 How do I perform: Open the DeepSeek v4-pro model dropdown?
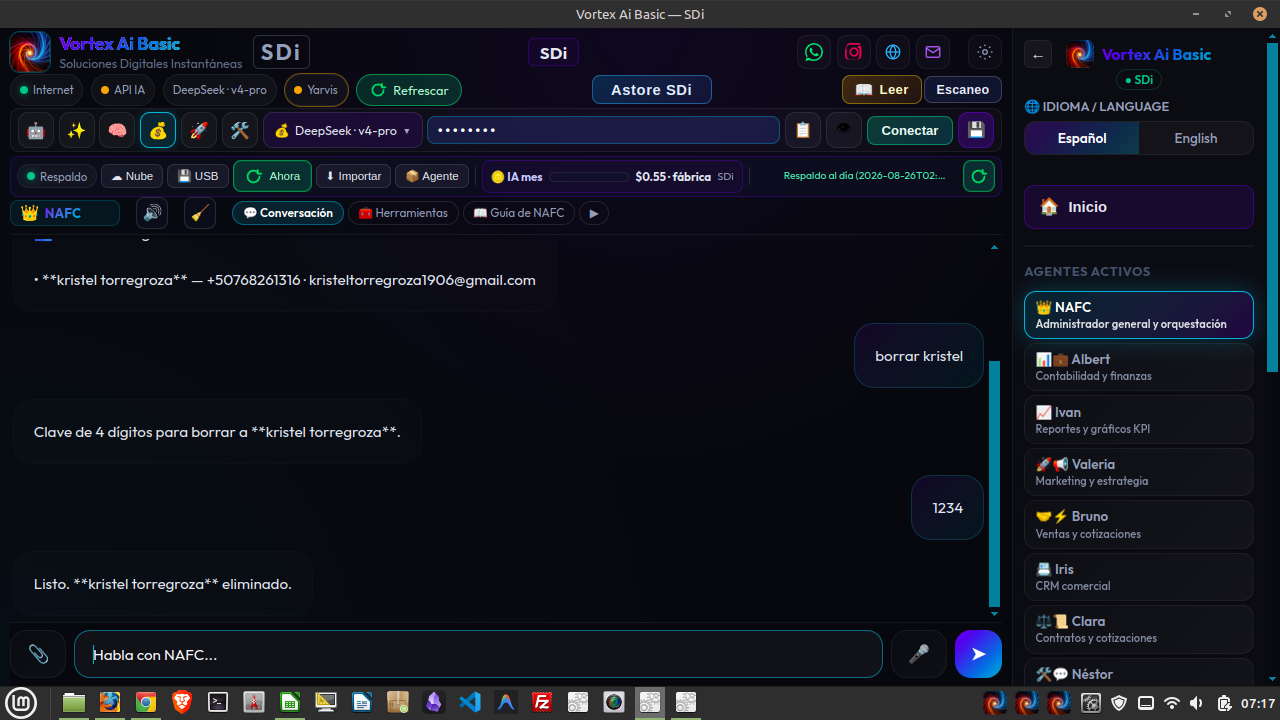click(343, 130)
